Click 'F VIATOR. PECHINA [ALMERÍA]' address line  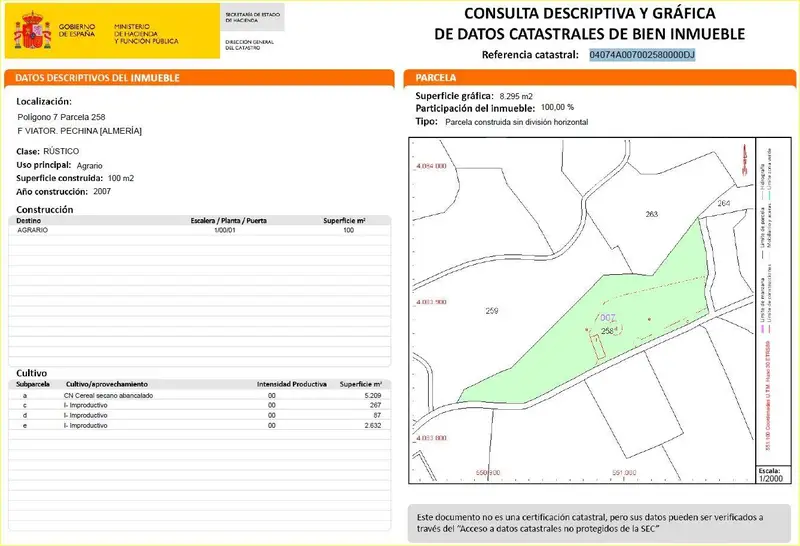pos(80,131)
